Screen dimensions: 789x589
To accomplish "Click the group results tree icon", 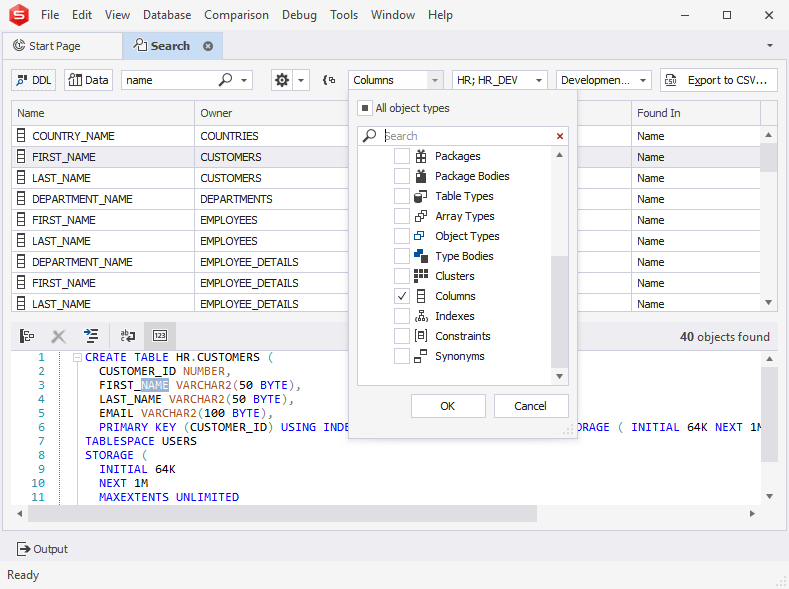I will (x=27, y=335).
